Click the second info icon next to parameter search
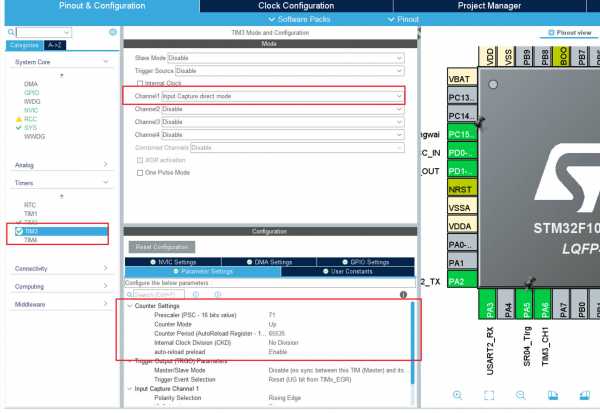 tap(218, 294)
